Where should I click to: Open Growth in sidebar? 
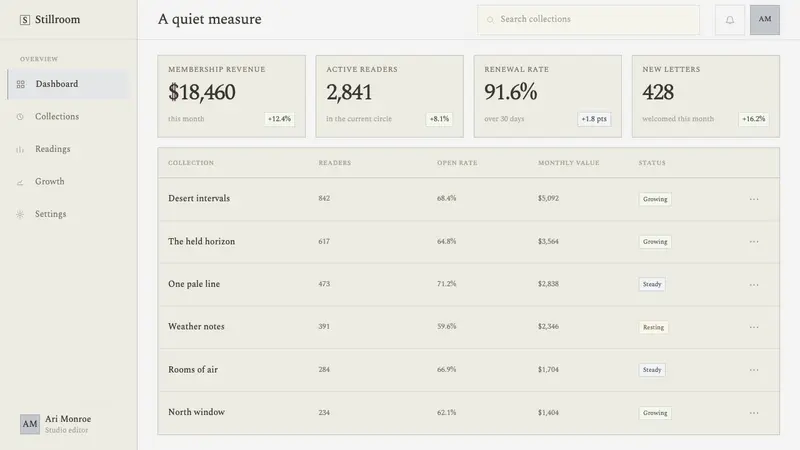68,182
